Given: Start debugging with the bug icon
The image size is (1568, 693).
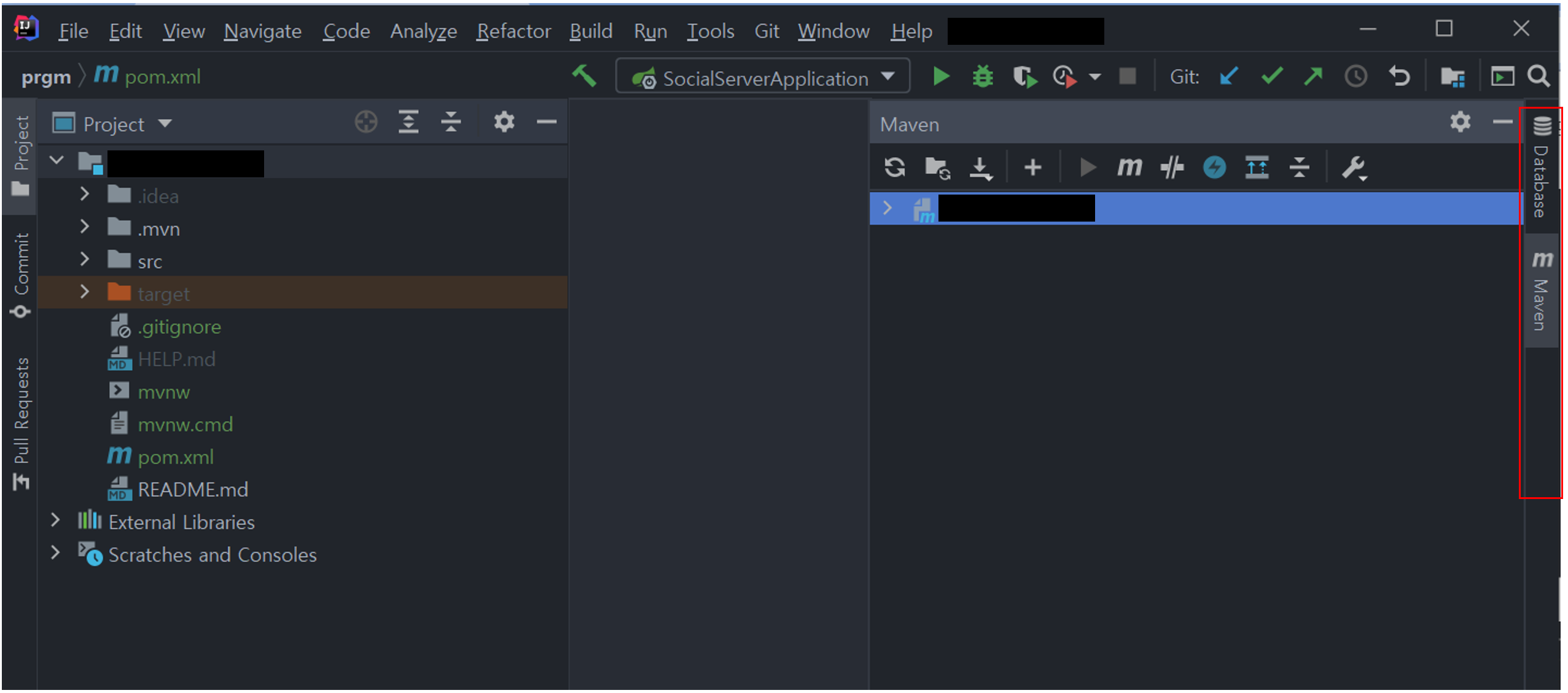Looking at the screenshot, I should pyautogui.click(x=982, y=77).
